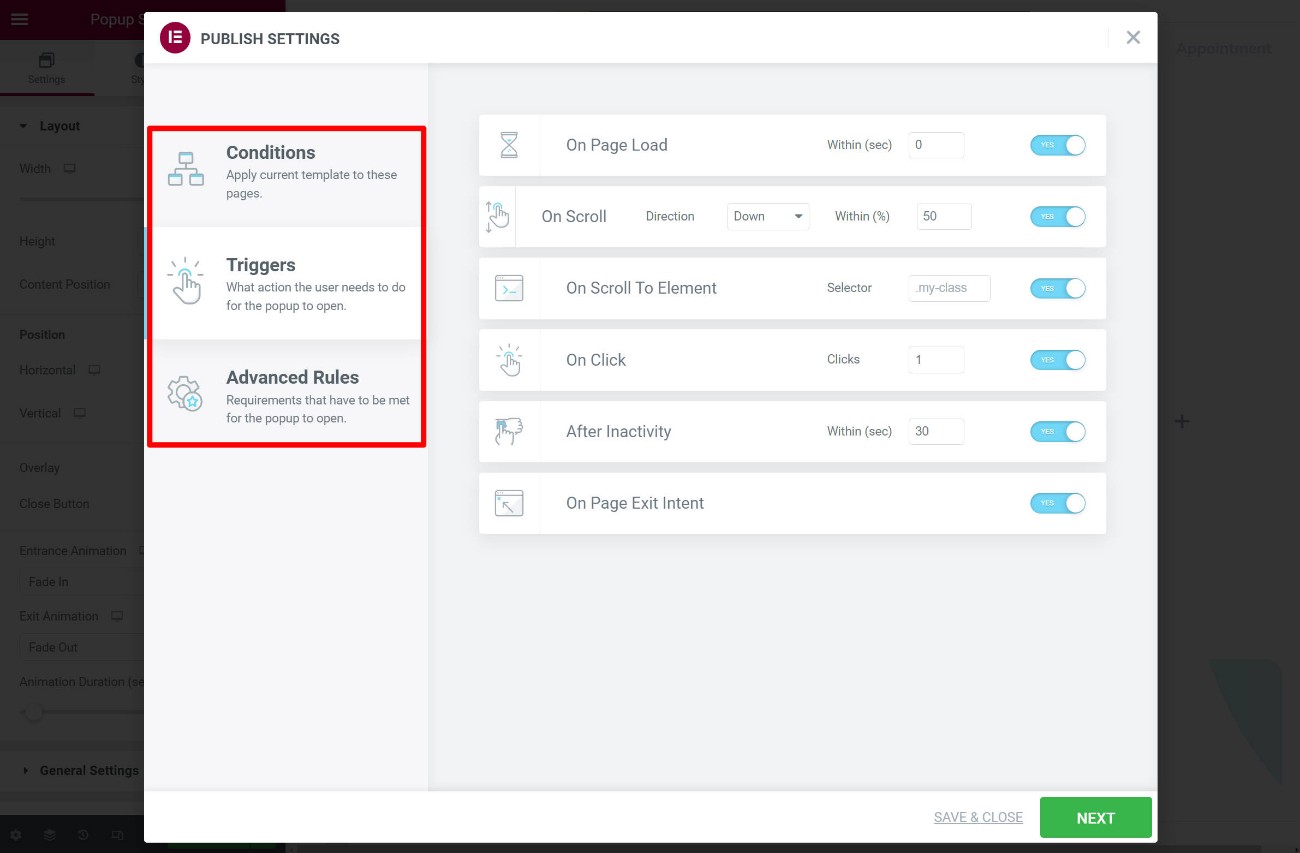Image resolution: width=1300 pixels, height=853 pixels.
Task: Click the On Scroll hand icon
Action: coord(496,216)
